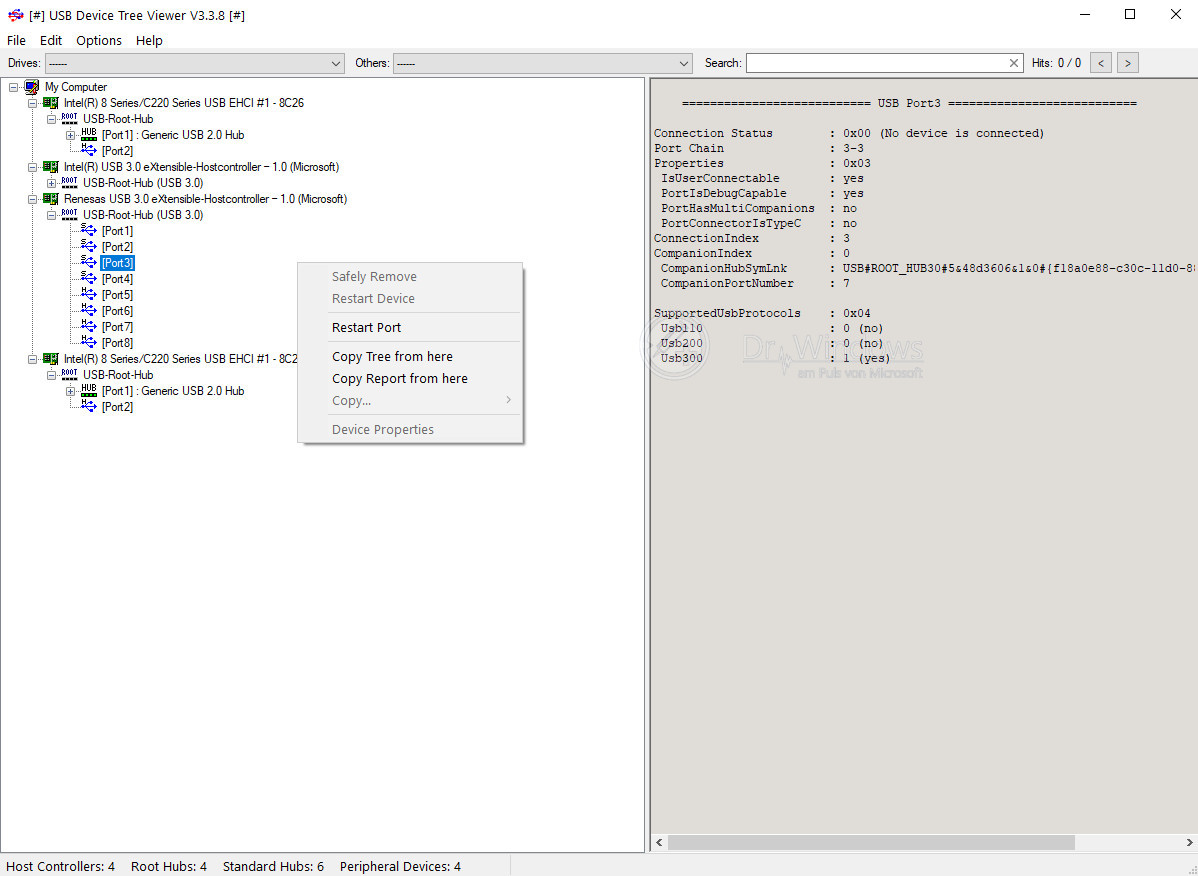Clear the search box with the X icon
The width and height of the screenshot is (1198, 876).
click(x=1014, y=63)
